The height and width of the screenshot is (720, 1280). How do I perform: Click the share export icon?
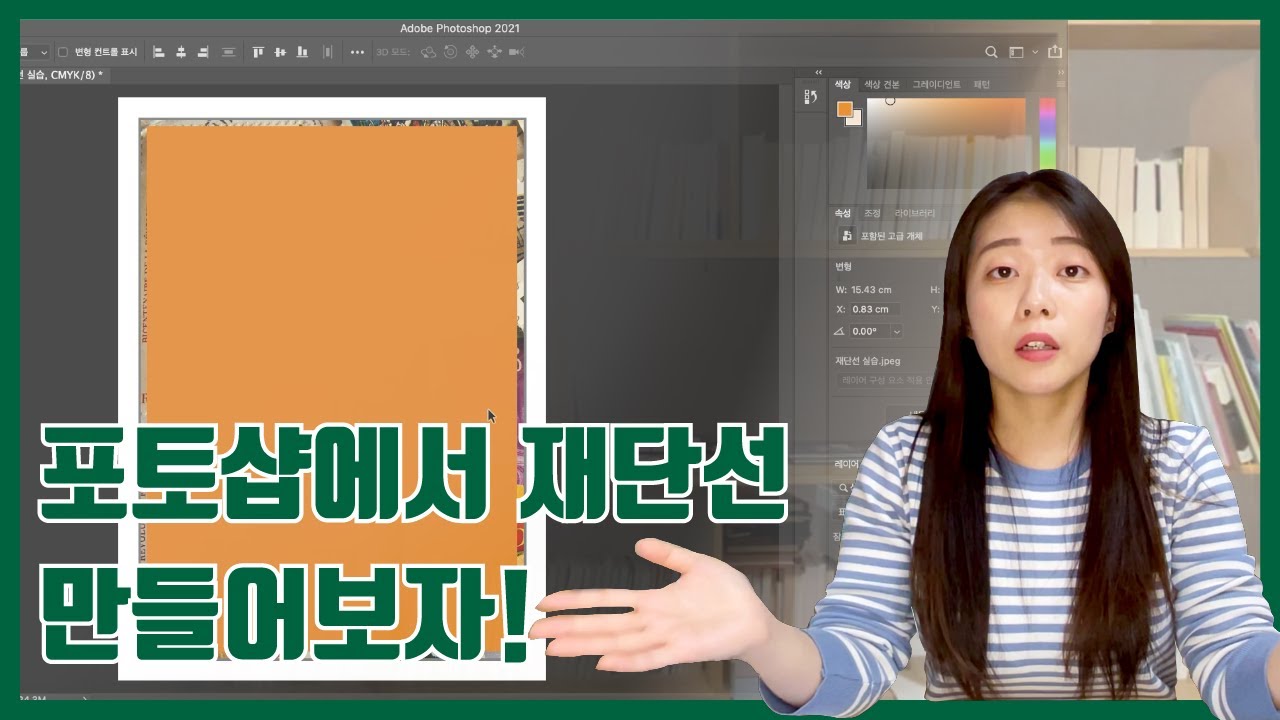[1054, 52]
